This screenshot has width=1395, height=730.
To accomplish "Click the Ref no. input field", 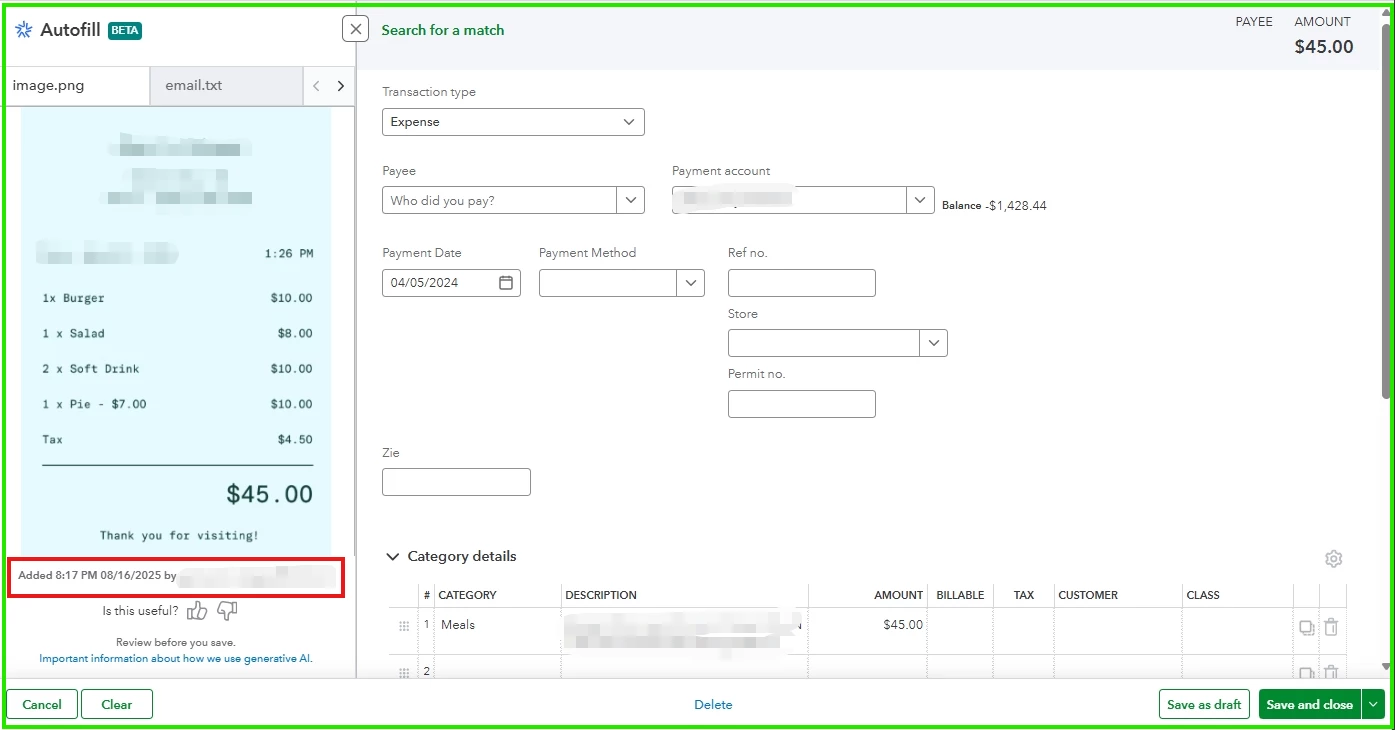I will pyautogui.click(x=802, y=283).
